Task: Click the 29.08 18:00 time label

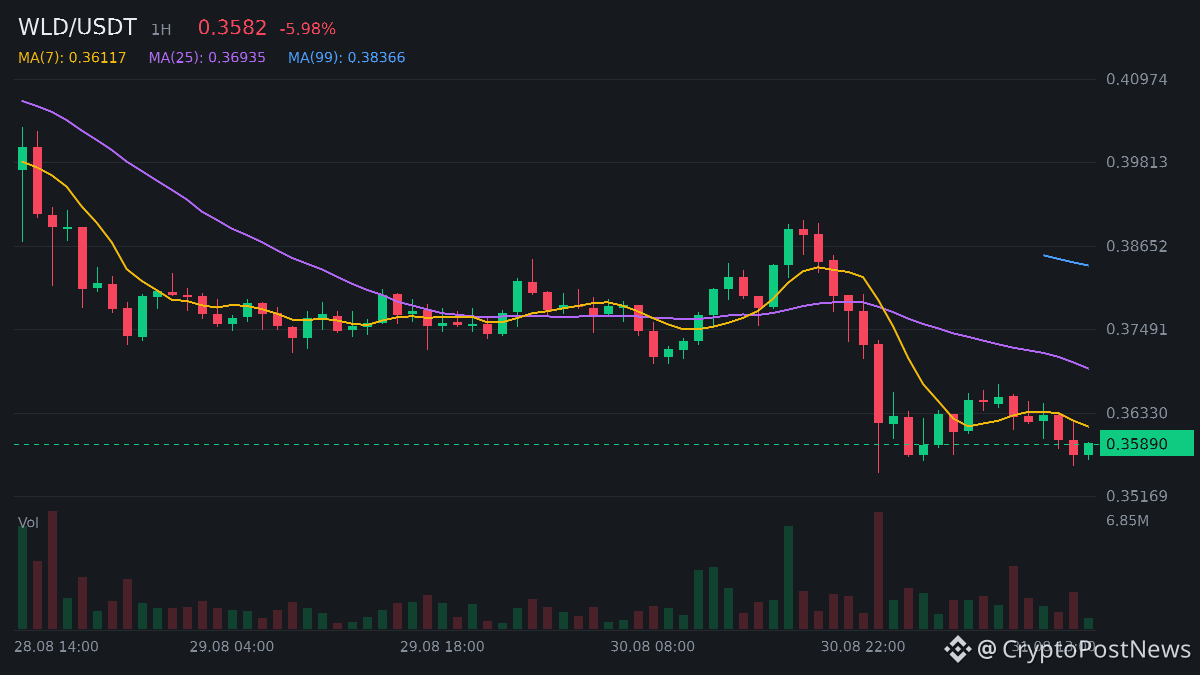Action: coord(442,647)
